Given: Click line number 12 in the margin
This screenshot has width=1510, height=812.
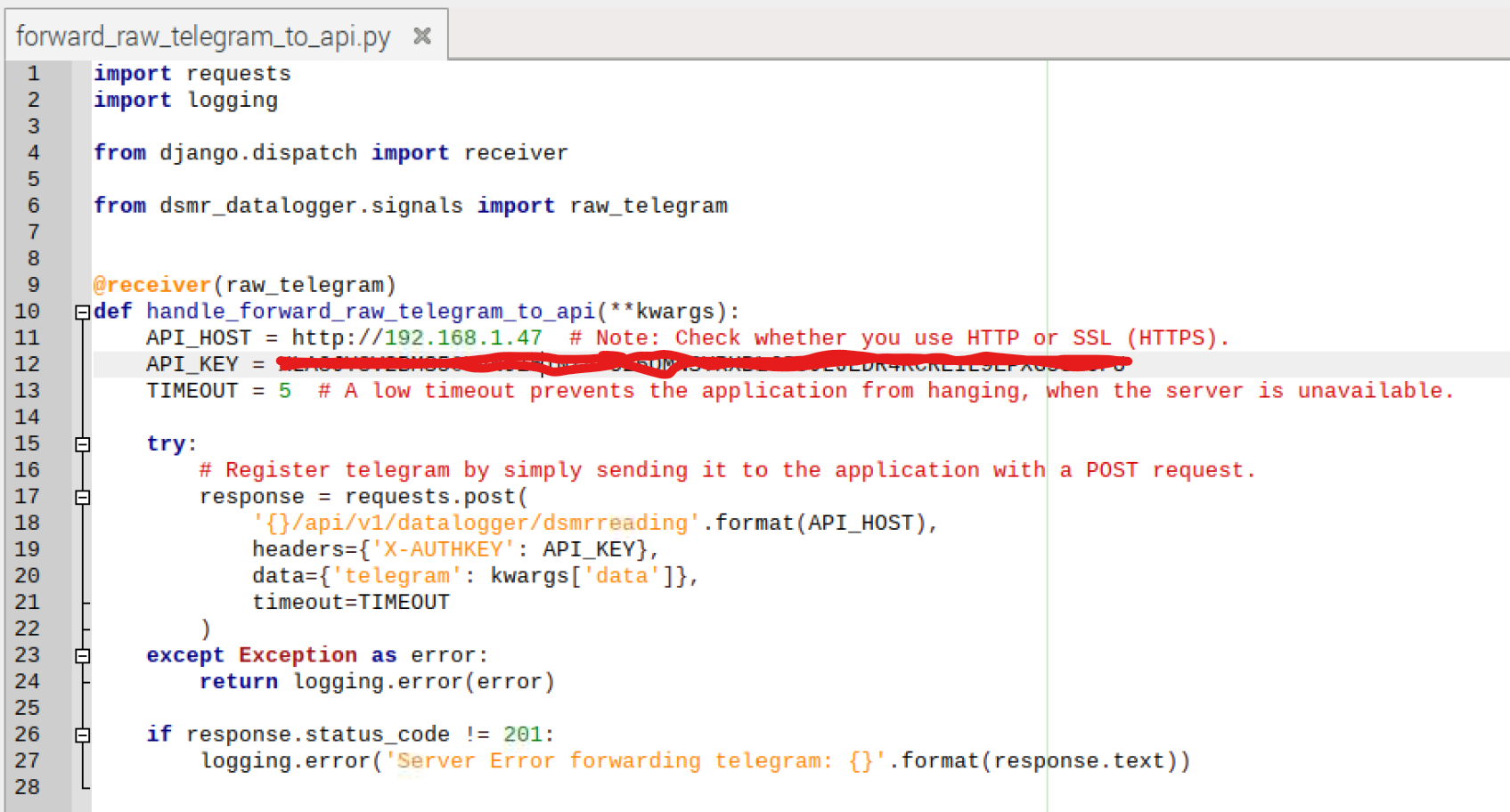Looking at the screenshot, I should point(28,364).
